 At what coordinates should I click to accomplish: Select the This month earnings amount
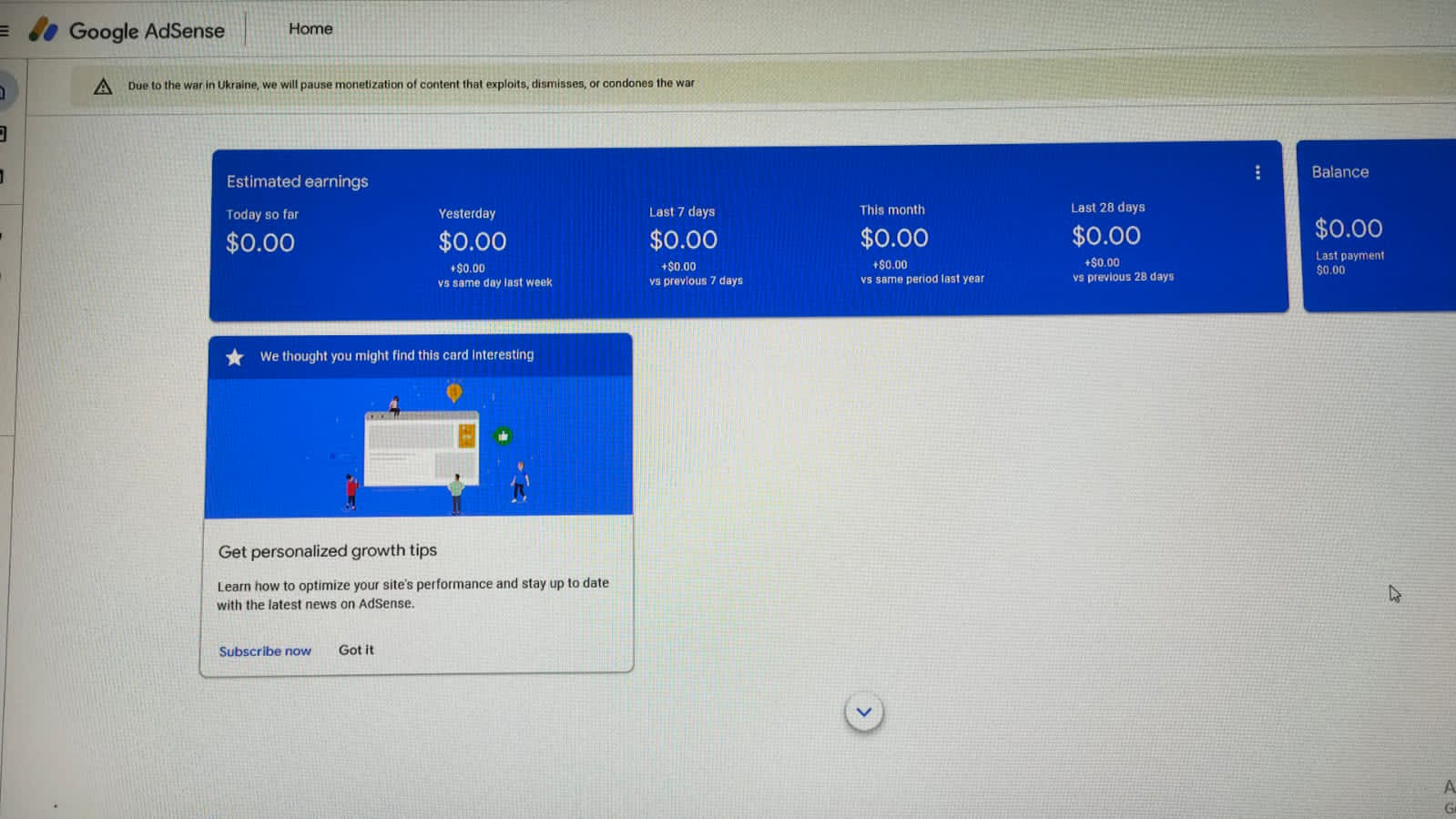click(894, 238)
